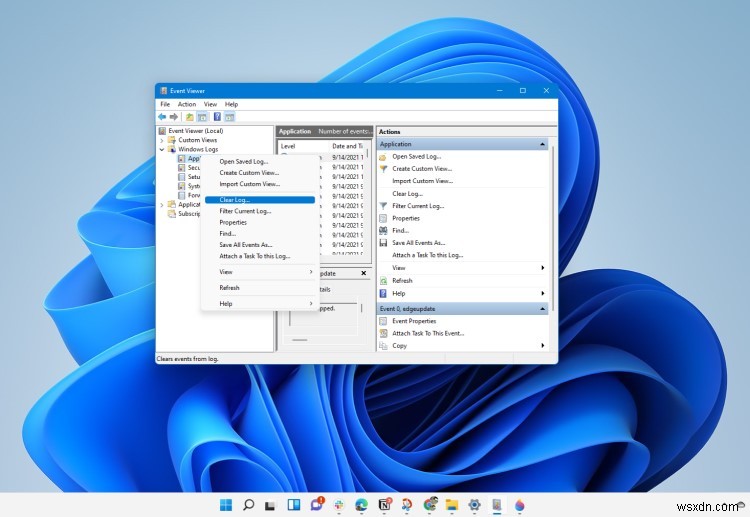
Task: Collapse the Event 0, edgeupdate section
Action: 542,309
